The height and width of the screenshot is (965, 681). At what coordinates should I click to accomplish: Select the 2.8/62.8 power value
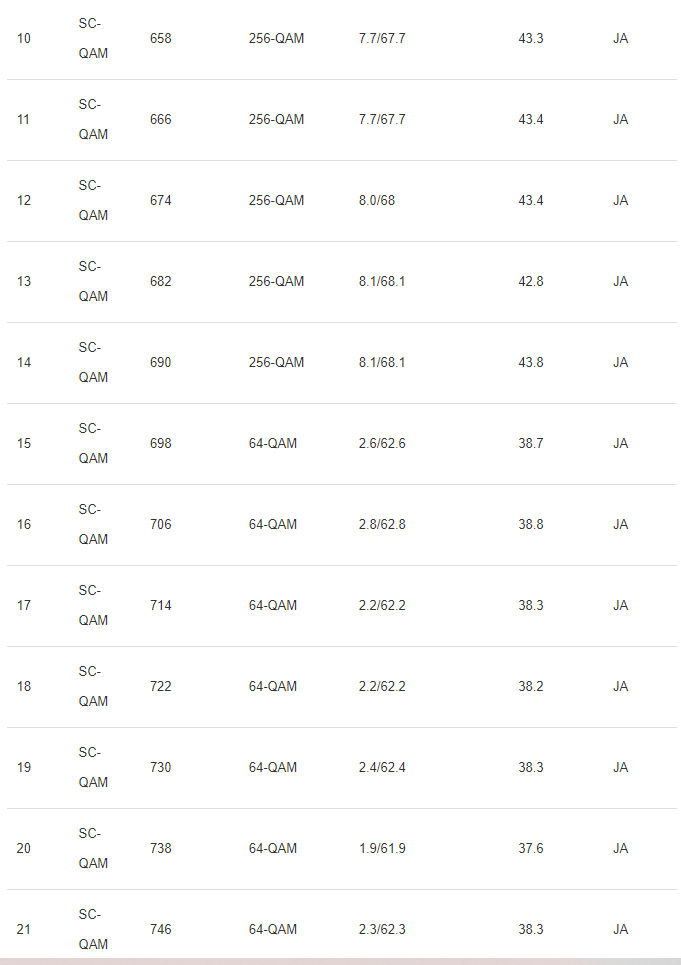(x=382, y=525)
